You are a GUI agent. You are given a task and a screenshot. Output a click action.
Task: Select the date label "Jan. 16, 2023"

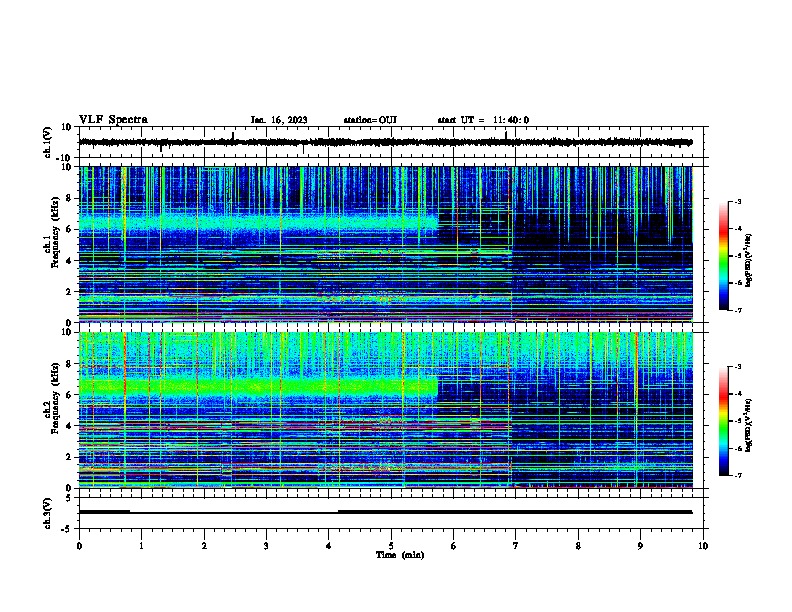point(279,120)
